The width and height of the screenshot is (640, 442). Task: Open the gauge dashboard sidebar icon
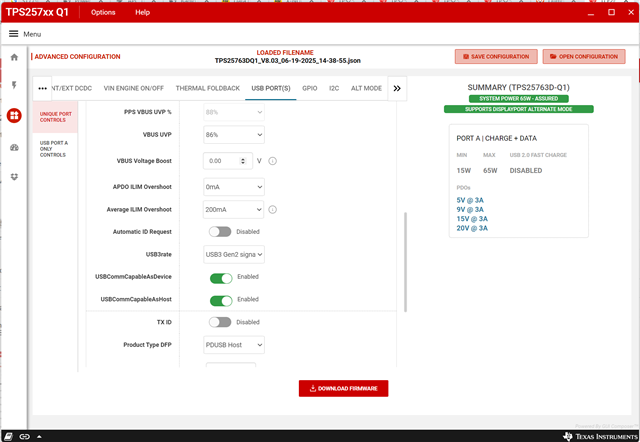(x=14, y=147)
